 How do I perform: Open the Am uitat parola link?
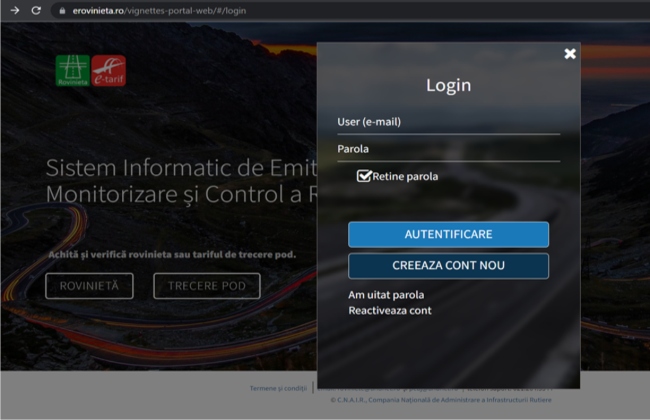pyautogui.click(x=386, y=295)
